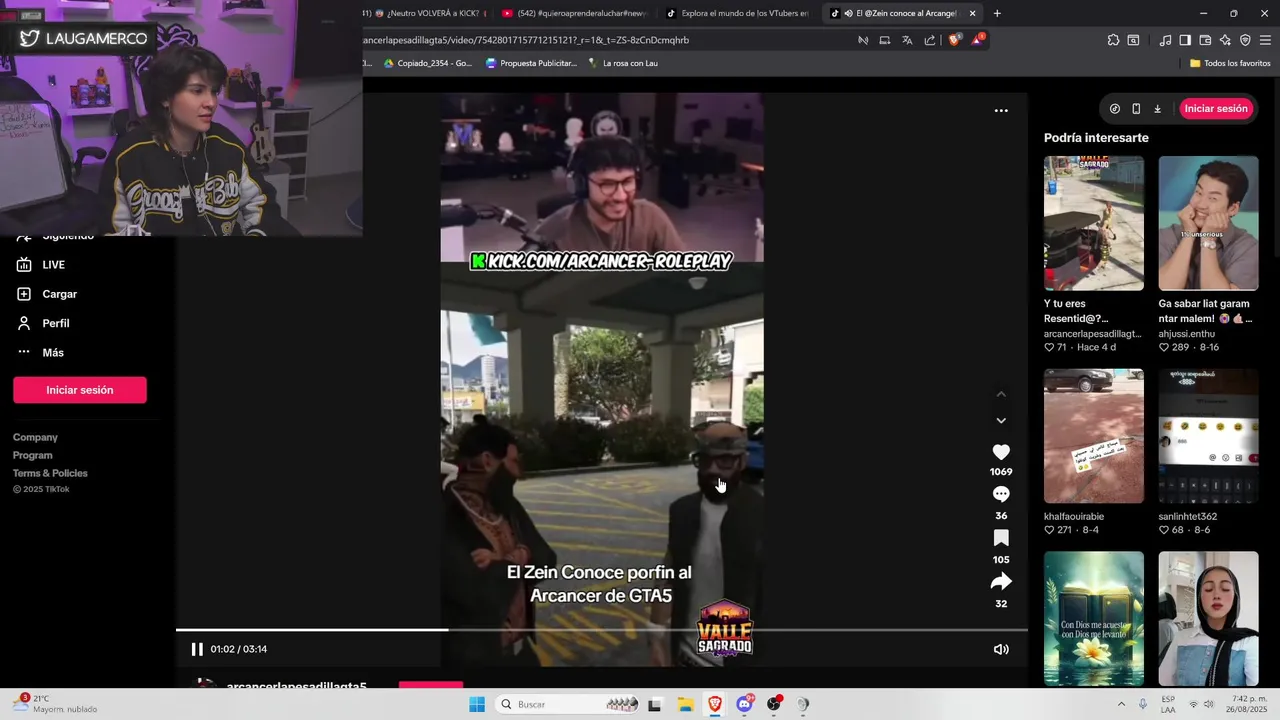The height and width of the screenshot is (720, 1280).
Task: Mute the video with the speaker icon
Action: [x=1001, y=649]
